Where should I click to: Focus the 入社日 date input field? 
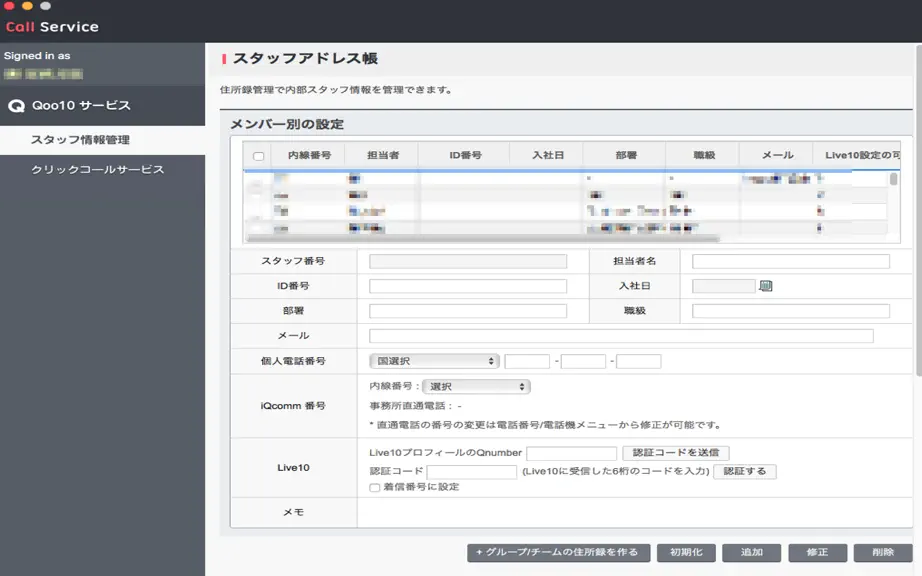pos(724,286)
